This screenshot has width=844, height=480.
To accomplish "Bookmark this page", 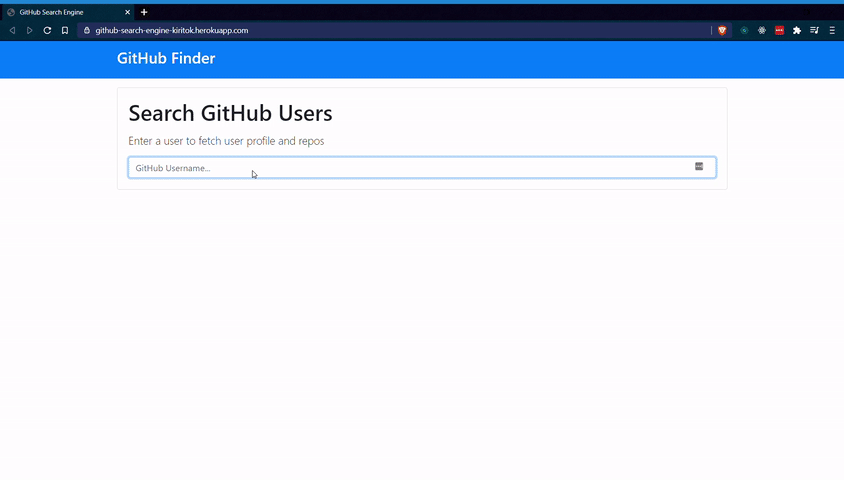I will point(65,31).
